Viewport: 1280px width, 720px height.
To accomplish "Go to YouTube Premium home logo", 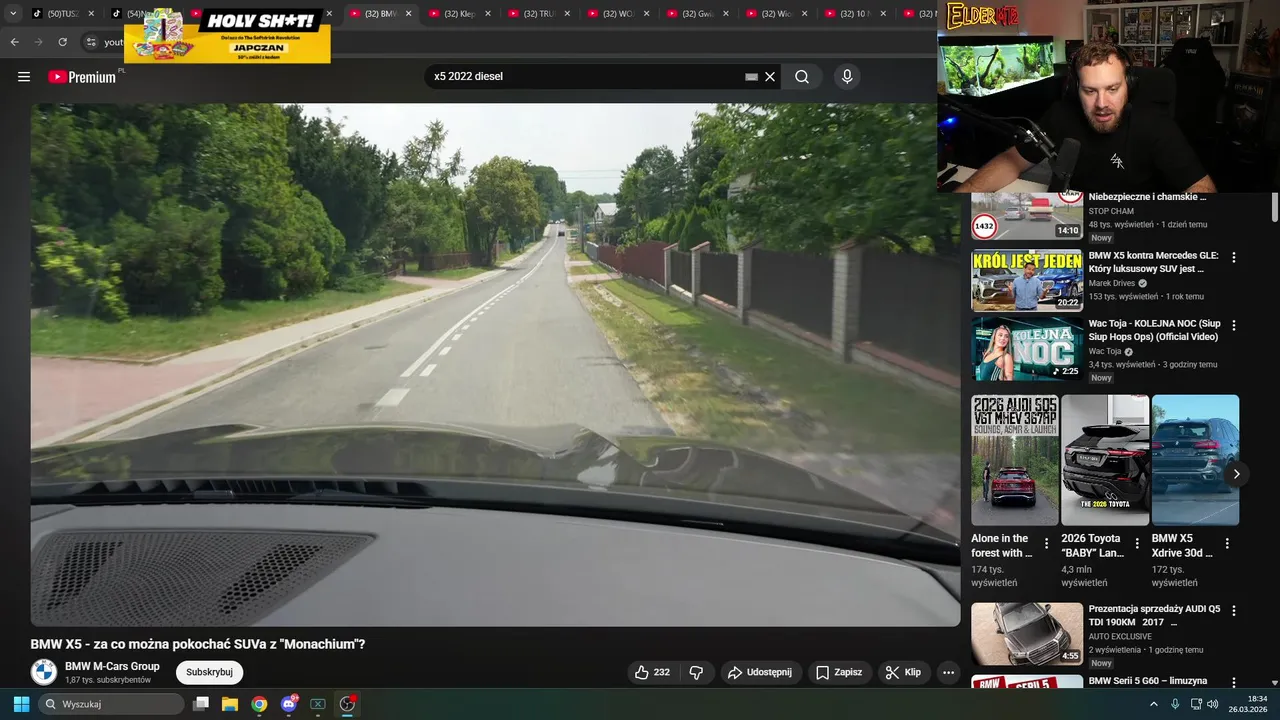I will tap(82, 77).
